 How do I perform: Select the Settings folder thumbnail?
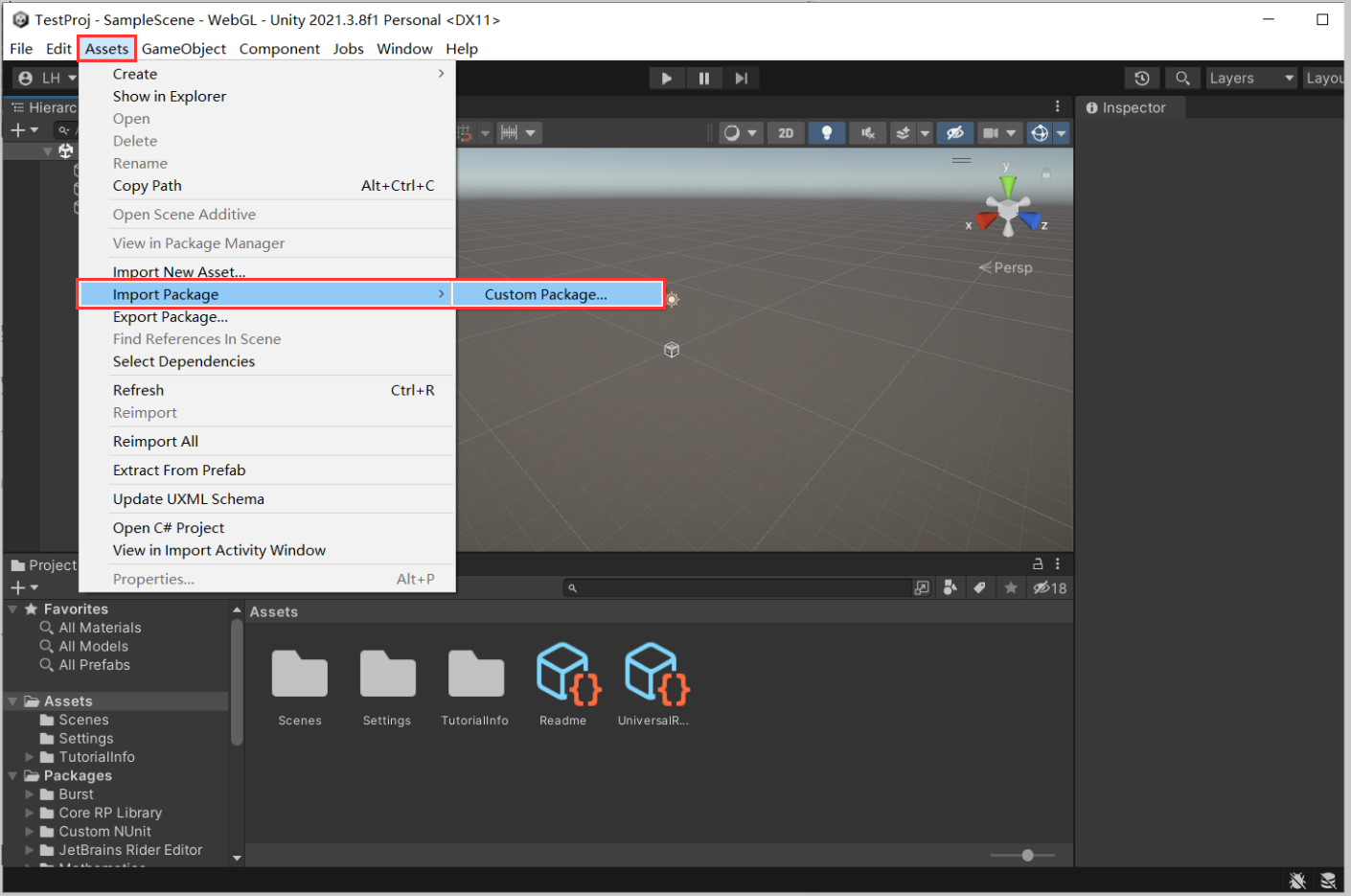pyautogui.click(x=387, y=674)
